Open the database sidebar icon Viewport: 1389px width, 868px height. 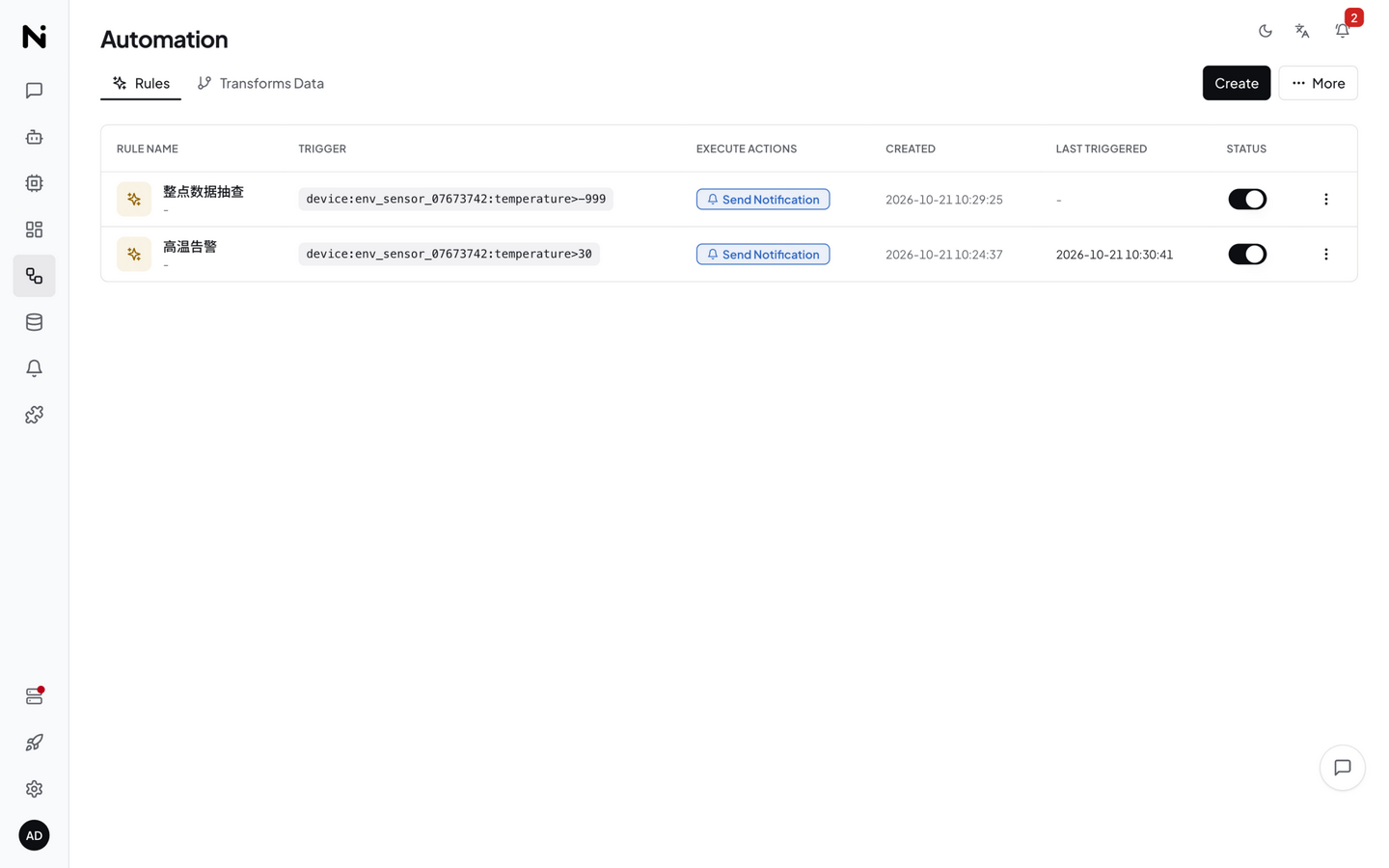[x=34, y=322]
